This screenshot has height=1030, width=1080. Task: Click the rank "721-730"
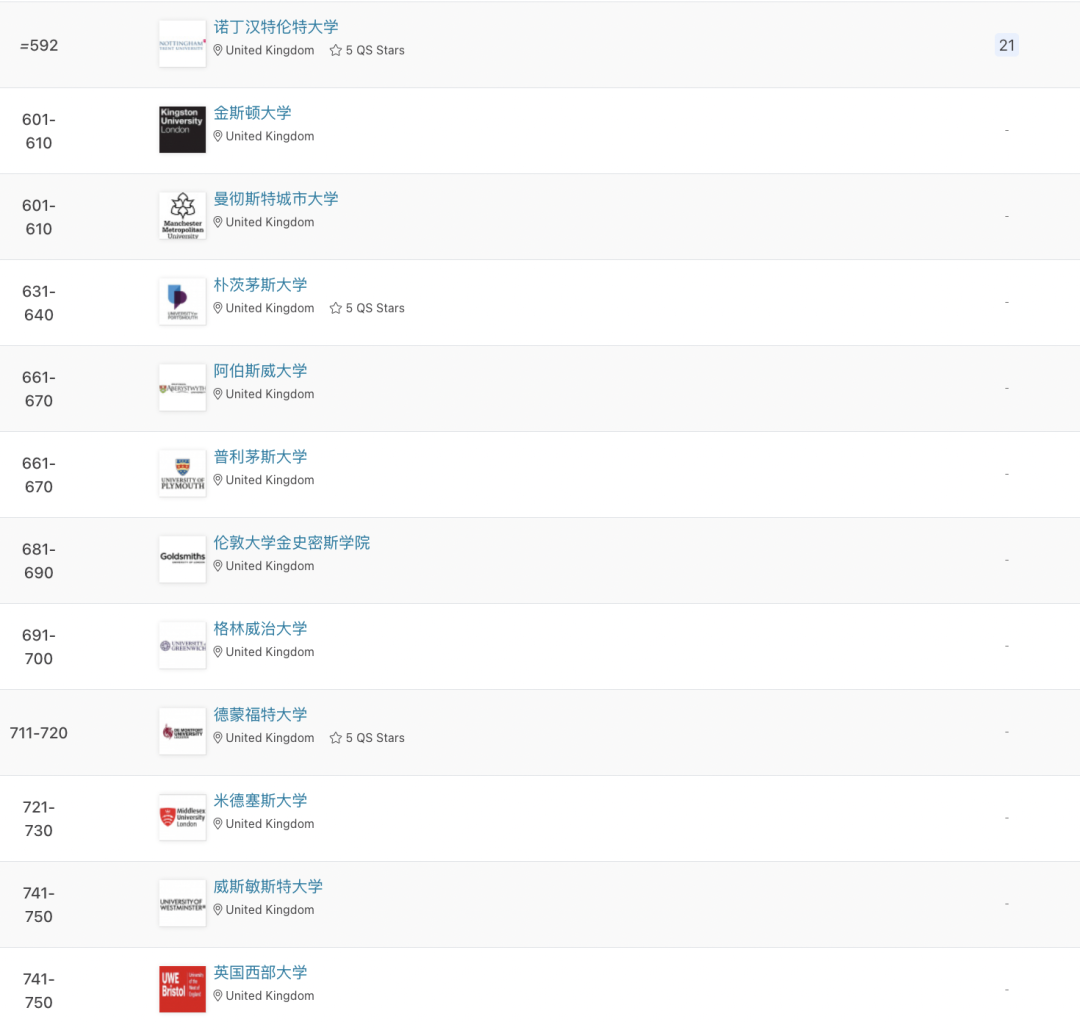(x=39, y=818)
